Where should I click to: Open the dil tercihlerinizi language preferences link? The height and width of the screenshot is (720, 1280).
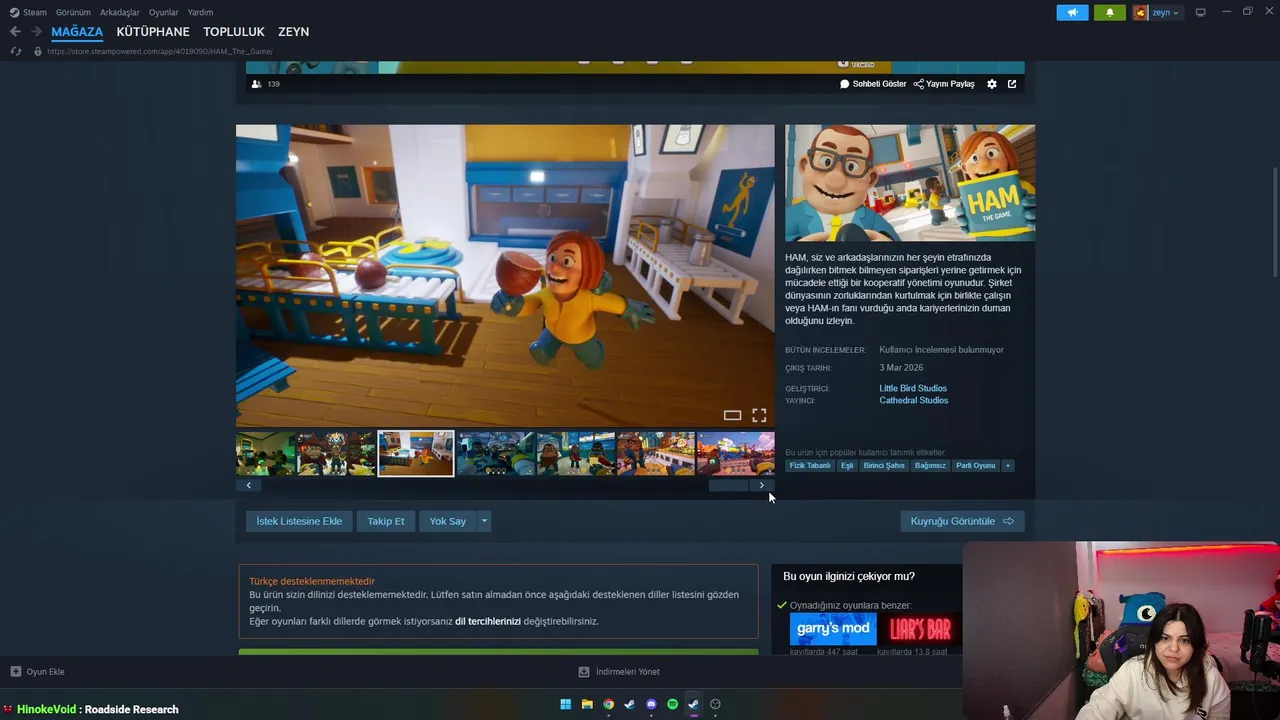point(488,621)
